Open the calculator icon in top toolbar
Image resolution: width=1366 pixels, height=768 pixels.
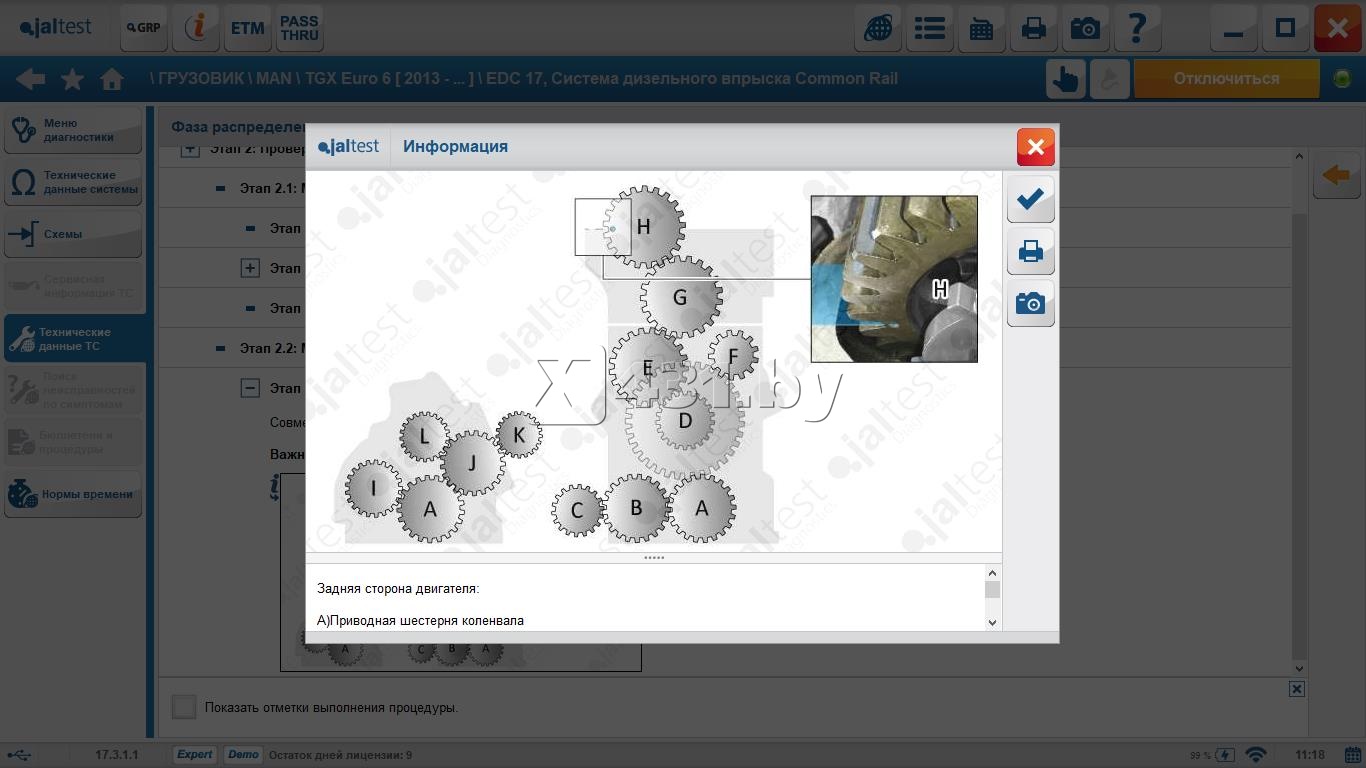click(982, 28)
